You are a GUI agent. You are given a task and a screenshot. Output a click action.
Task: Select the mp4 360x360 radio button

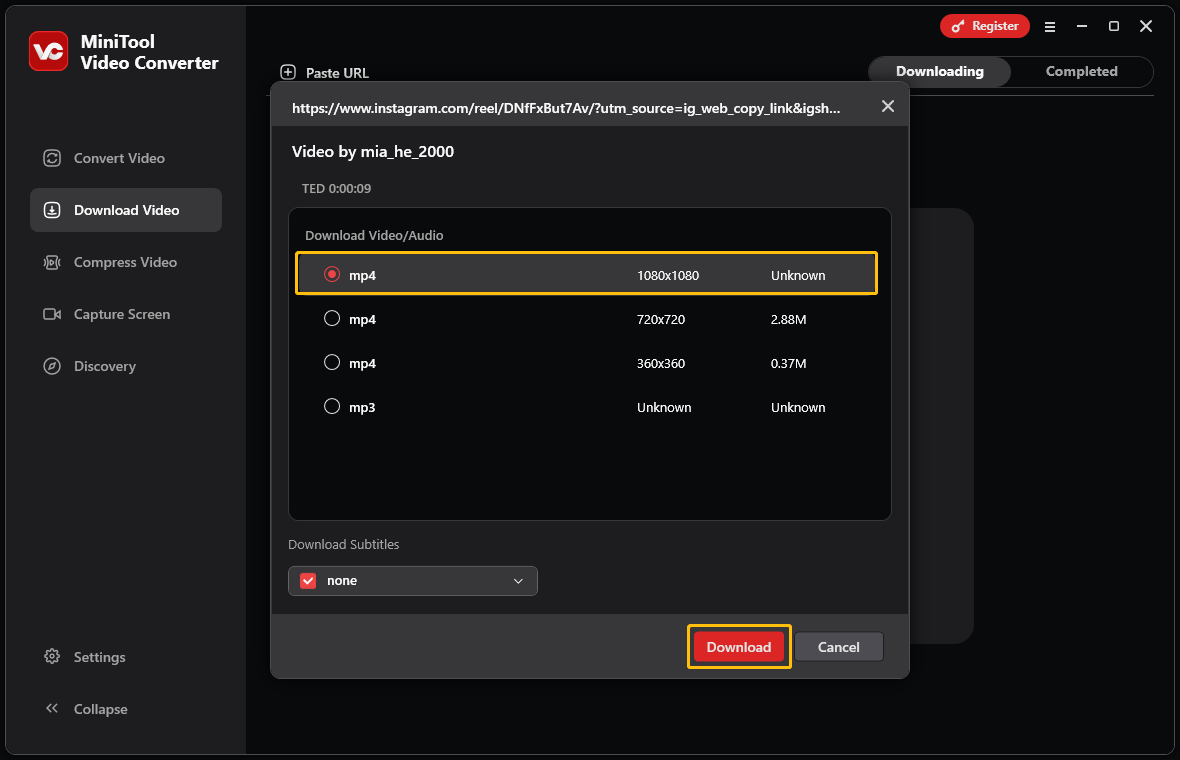tap(332, 362)
